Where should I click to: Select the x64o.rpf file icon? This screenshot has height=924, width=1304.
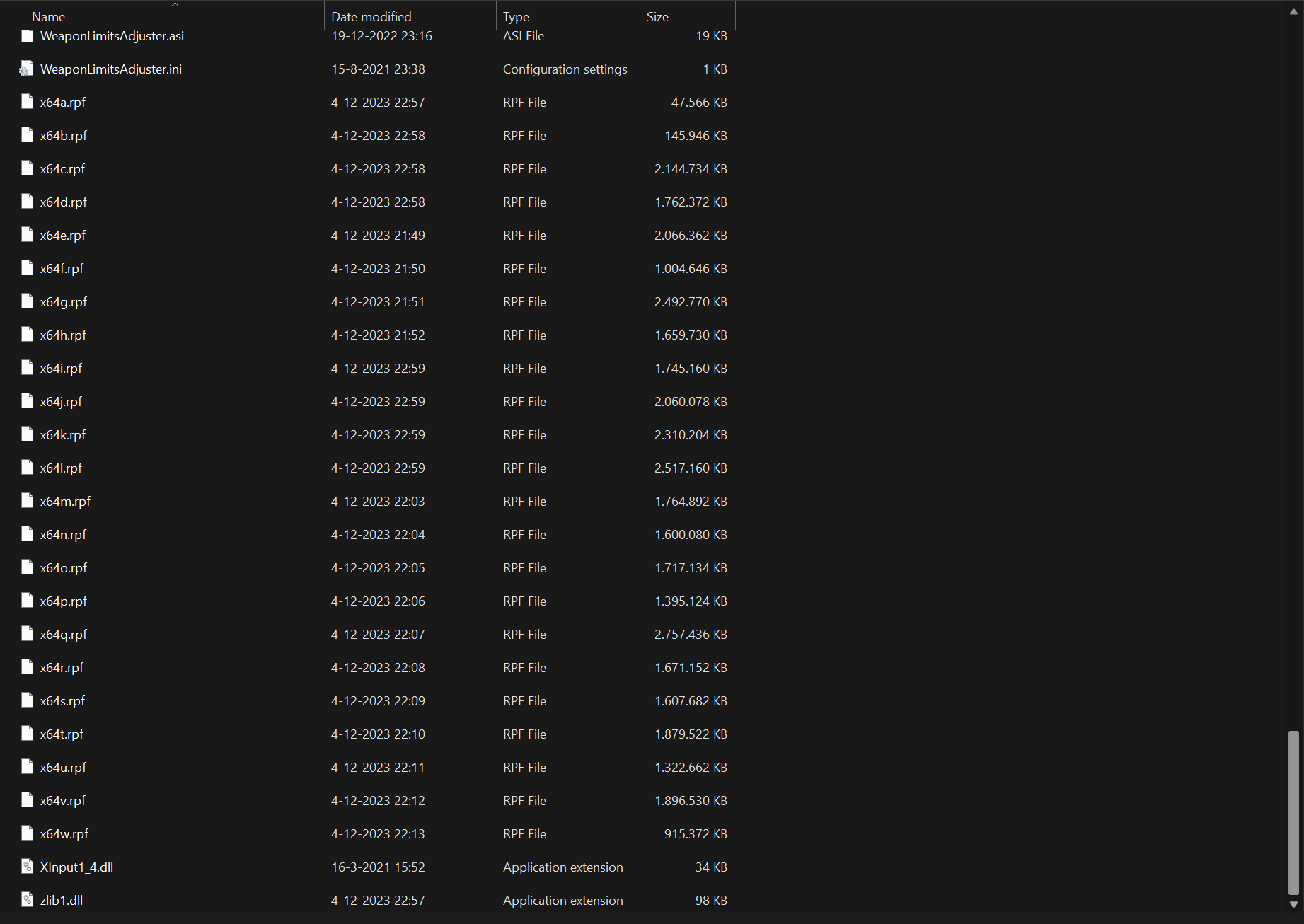pyautogui.click(x=27, y=567)
